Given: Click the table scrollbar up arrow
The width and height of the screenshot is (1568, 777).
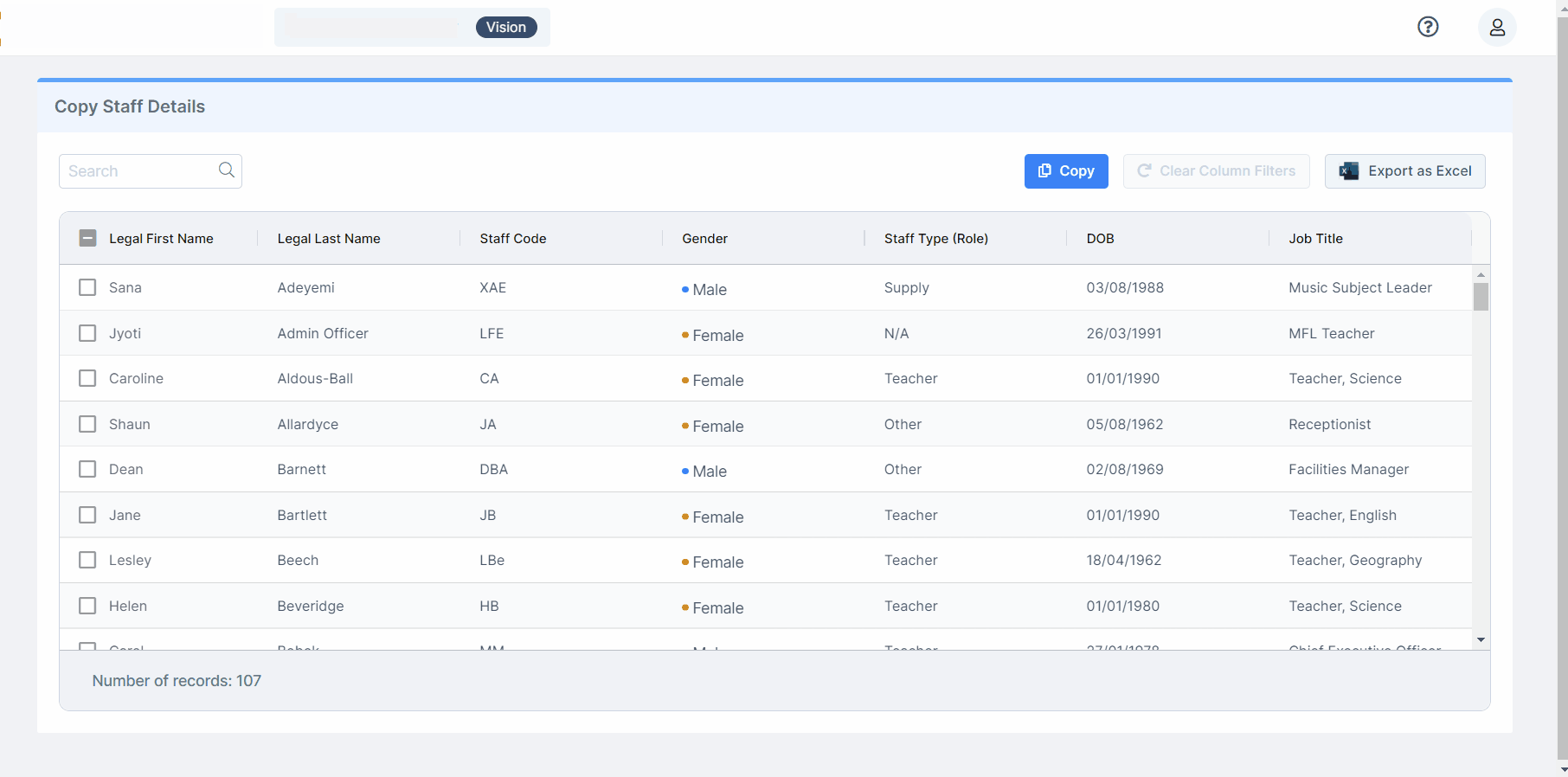Looking at the screenshot, I should tap(1481, 274).
